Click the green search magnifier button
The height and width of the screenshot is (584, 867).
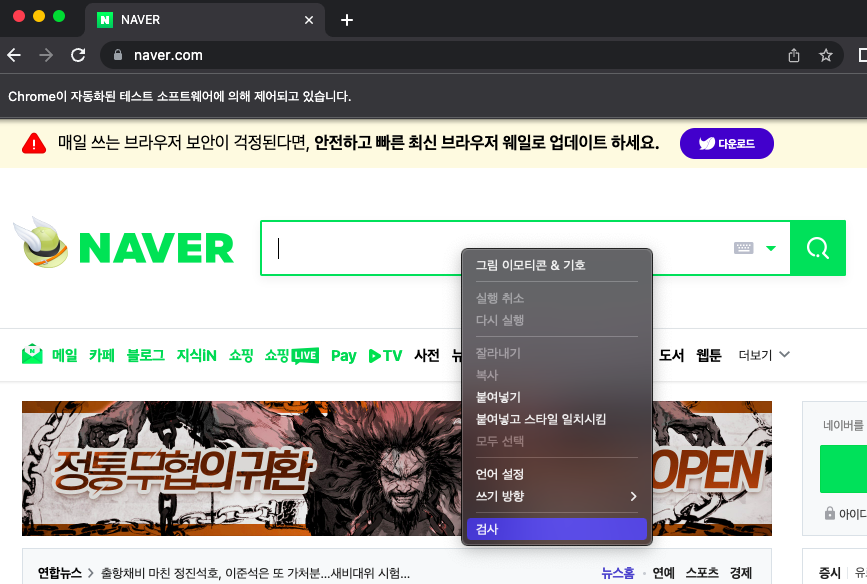818,248
